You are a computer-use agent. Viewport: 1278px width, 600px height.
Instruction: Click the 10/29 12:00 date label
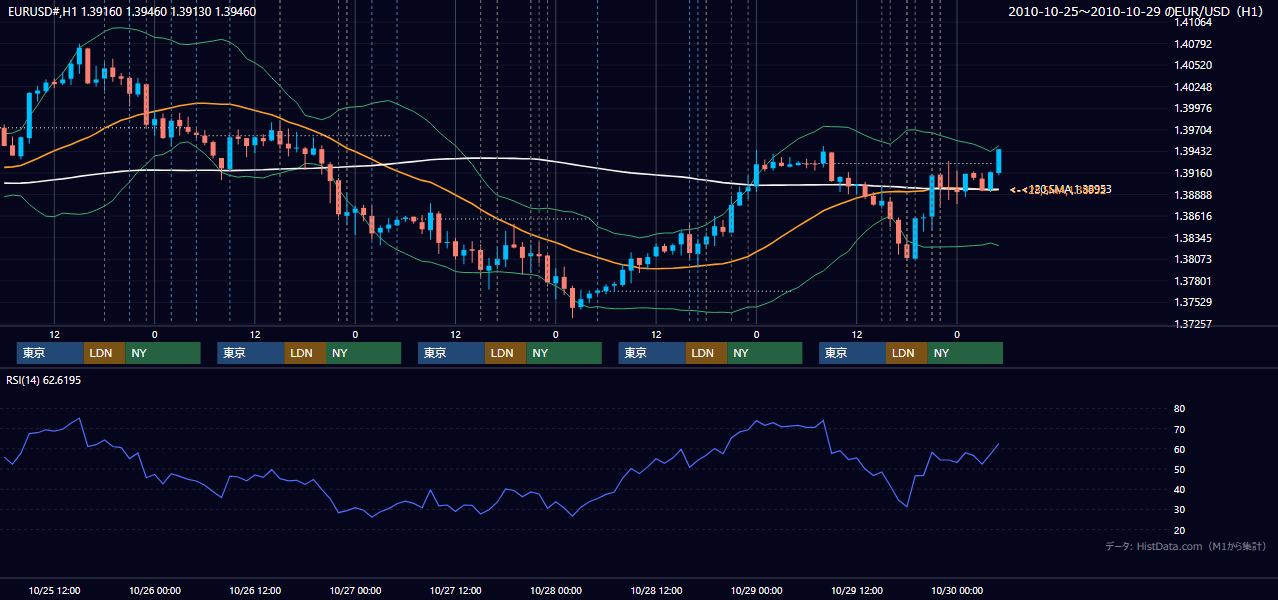click(856, 590)
